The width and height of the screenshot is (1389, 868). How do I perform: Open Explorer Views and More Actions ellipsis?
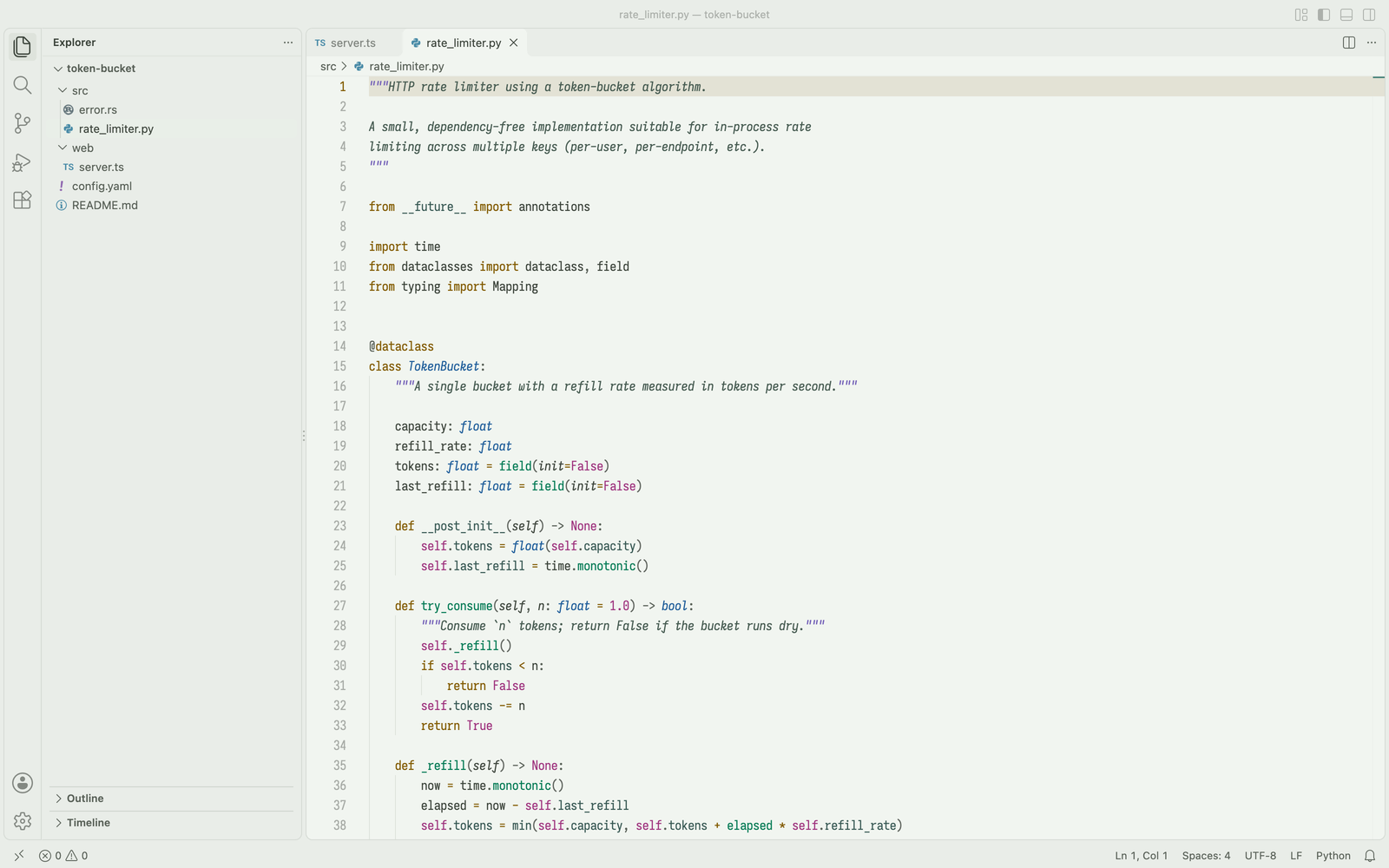tap(288, 43)
